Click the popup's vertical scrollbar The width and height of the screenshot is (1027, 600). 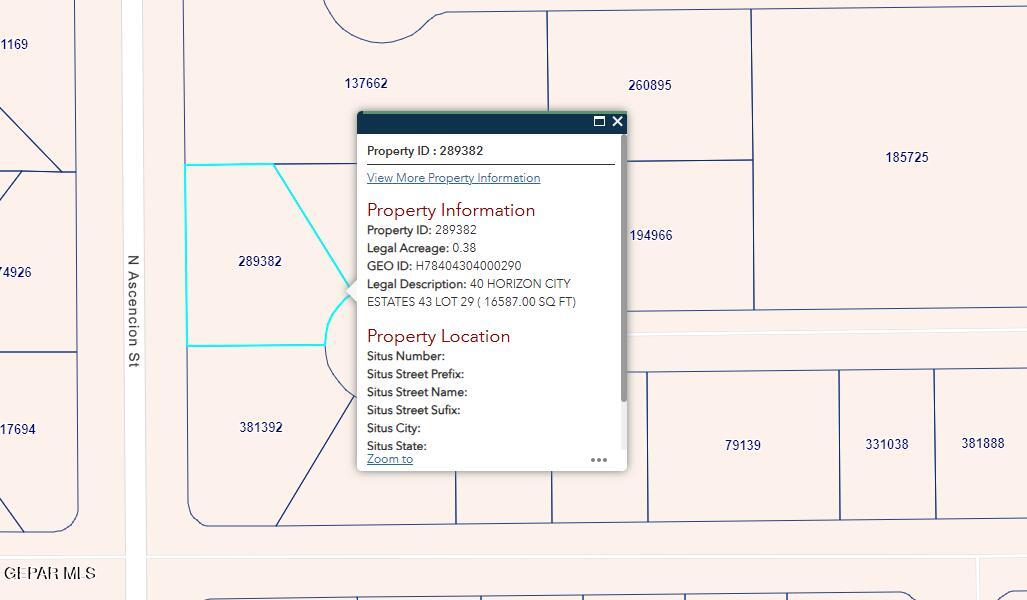click(623, 270)
